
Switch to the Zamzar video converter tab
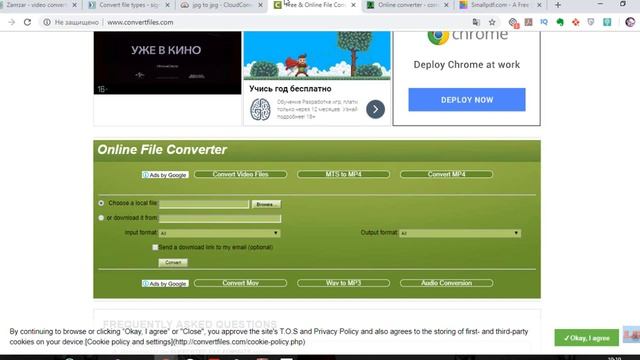(x=36, y=5)
